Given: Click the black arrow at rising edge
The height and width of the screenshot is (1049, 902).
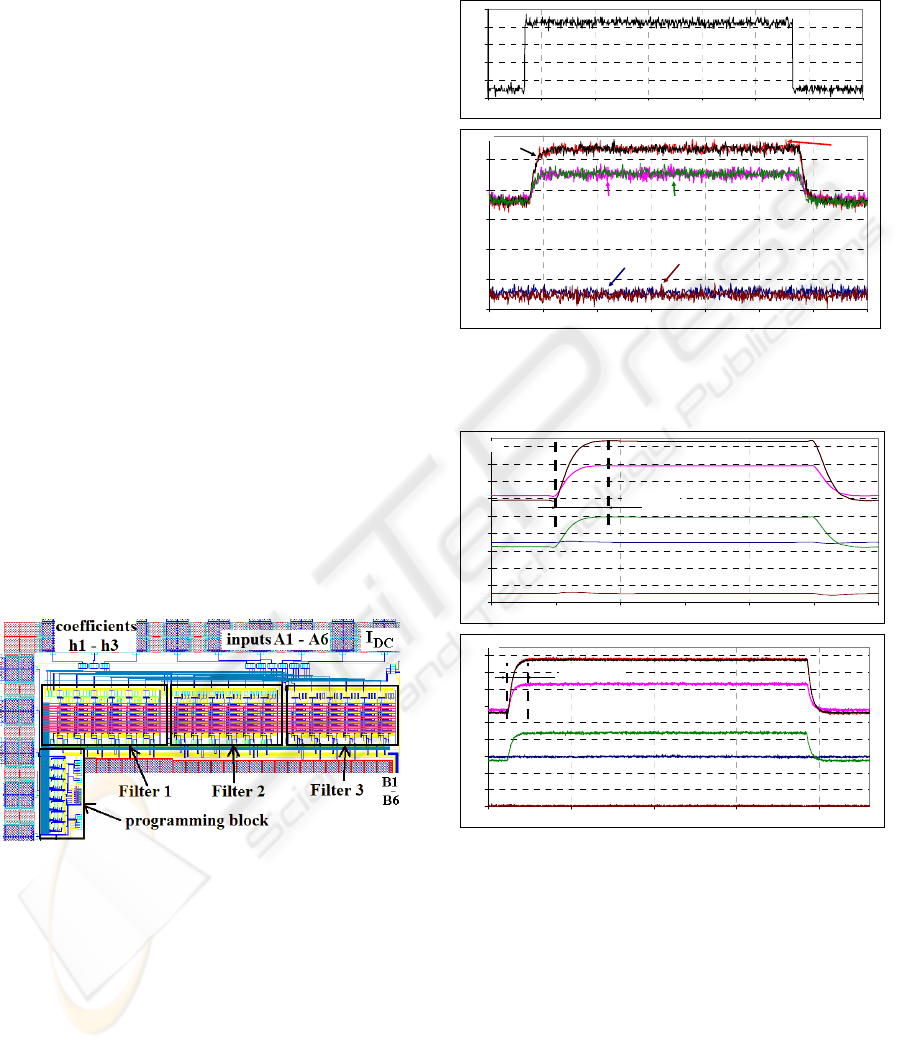Looking at the screenshot, I should click(527, 151).
